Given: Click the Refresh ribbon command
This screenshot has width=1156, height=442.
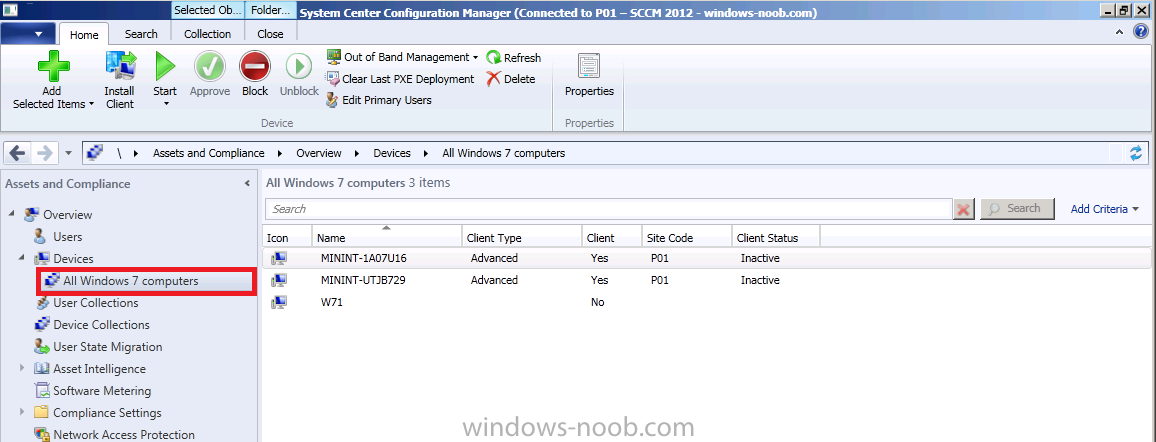Looking at the screenshot, I should tap(513, 57).
